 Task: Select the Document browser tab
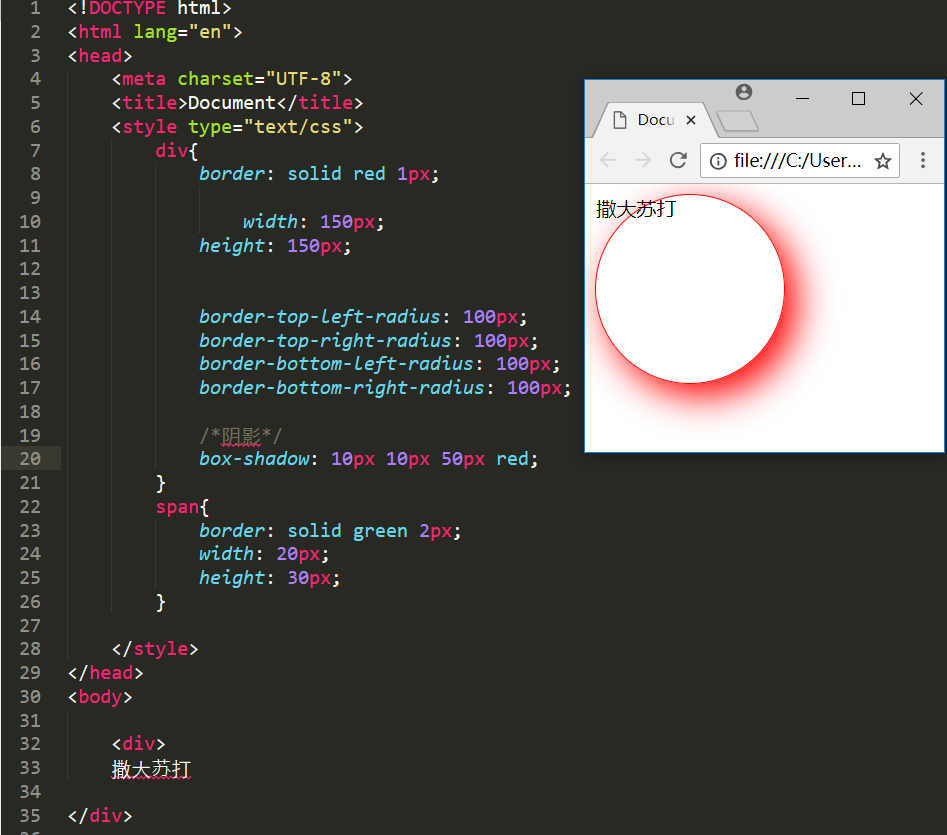[x=655, y=120]
